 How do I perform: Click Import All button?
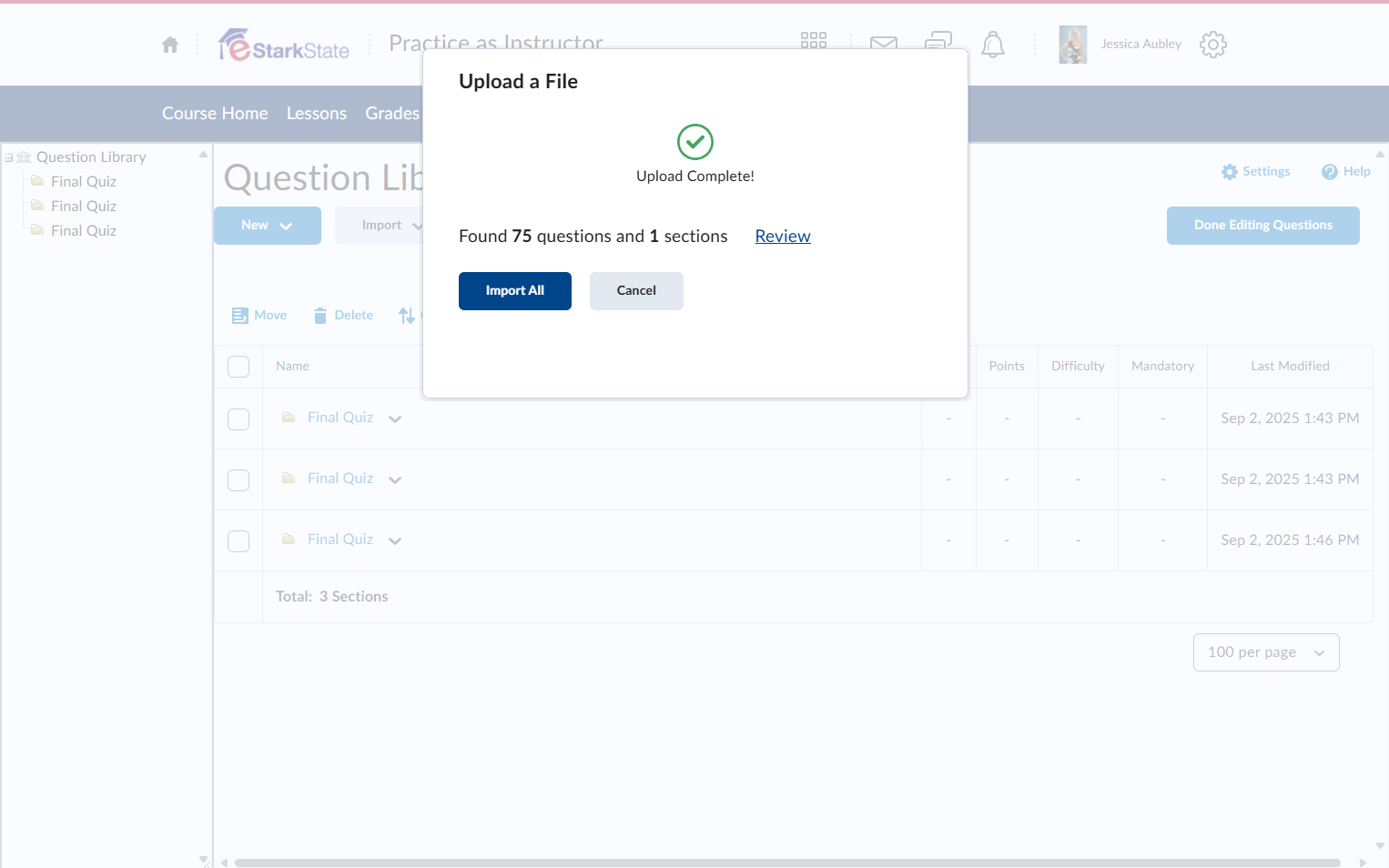click(x=515, y=291)
